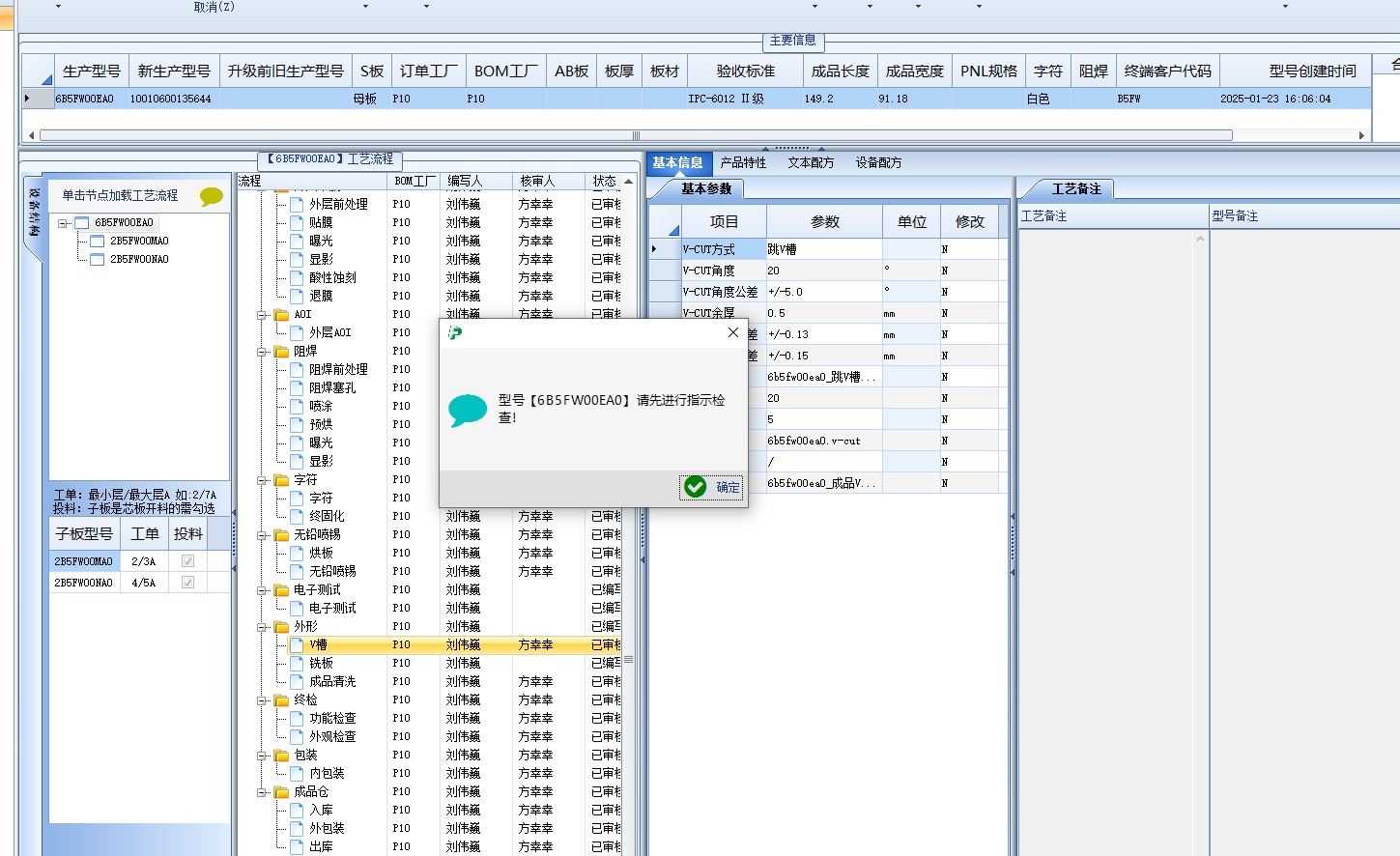Click the main grid horizontal scrollbar

point(636,135)
